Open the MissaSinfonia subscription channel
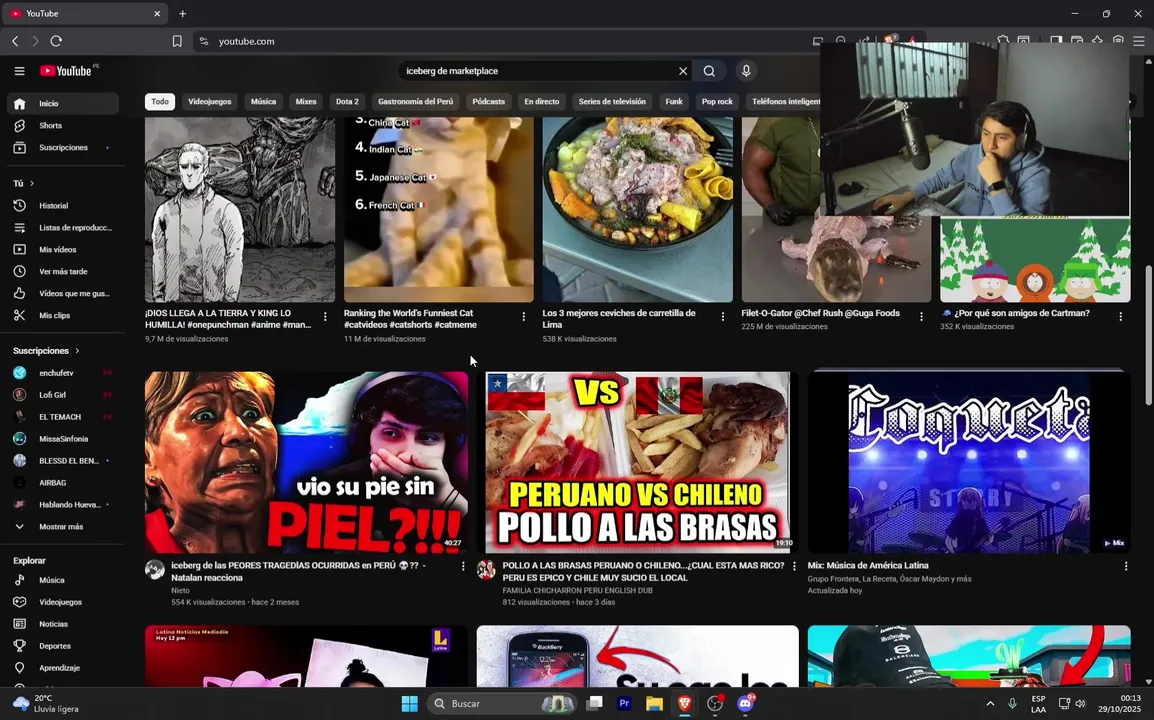 point(63,440)
